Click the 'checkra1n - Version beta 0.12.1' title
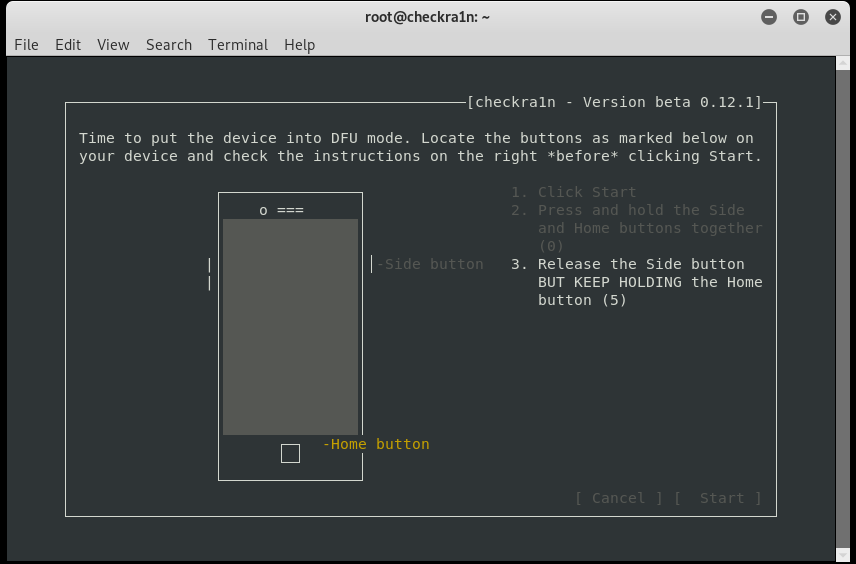 click(614, 102)
